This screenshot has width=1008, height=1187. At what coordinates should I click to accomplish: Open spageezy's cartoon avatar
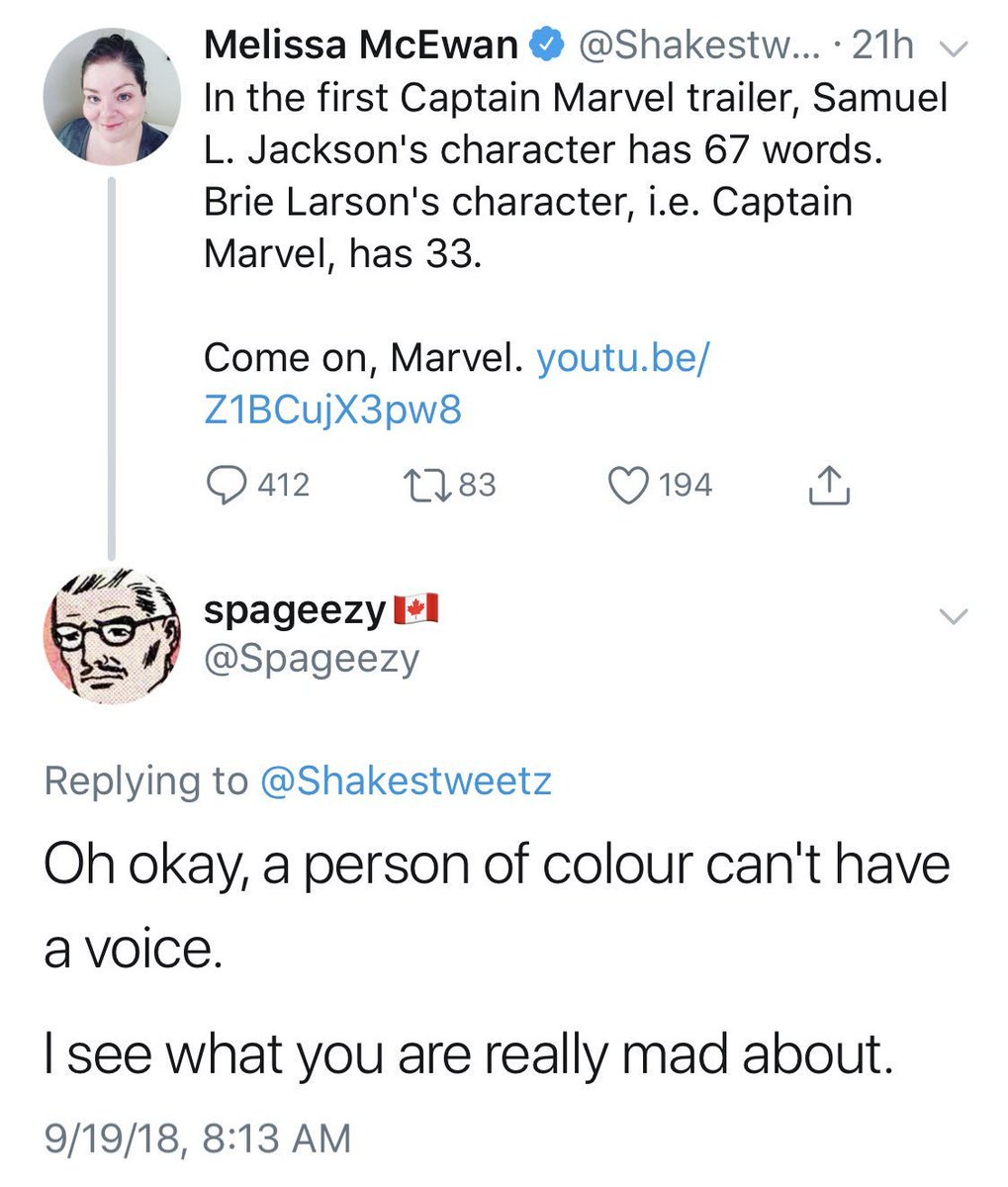[112, 636]
